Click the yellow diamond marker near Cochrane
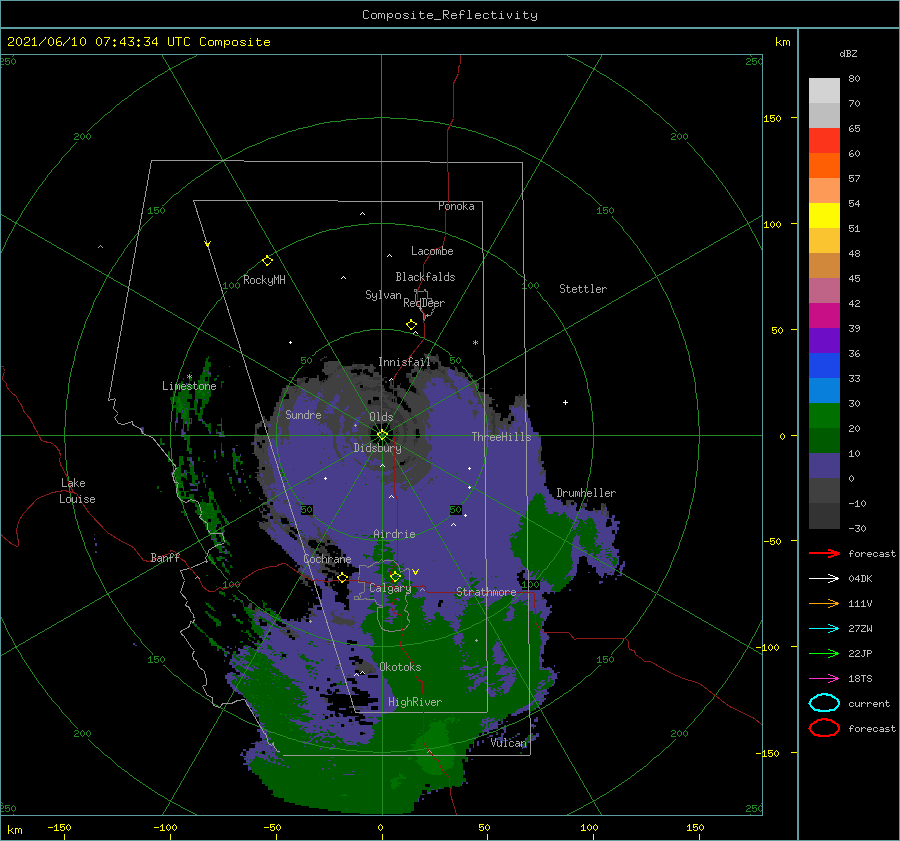Image resolution: width=900 pixels, height=841 pixels. (342, 577)
